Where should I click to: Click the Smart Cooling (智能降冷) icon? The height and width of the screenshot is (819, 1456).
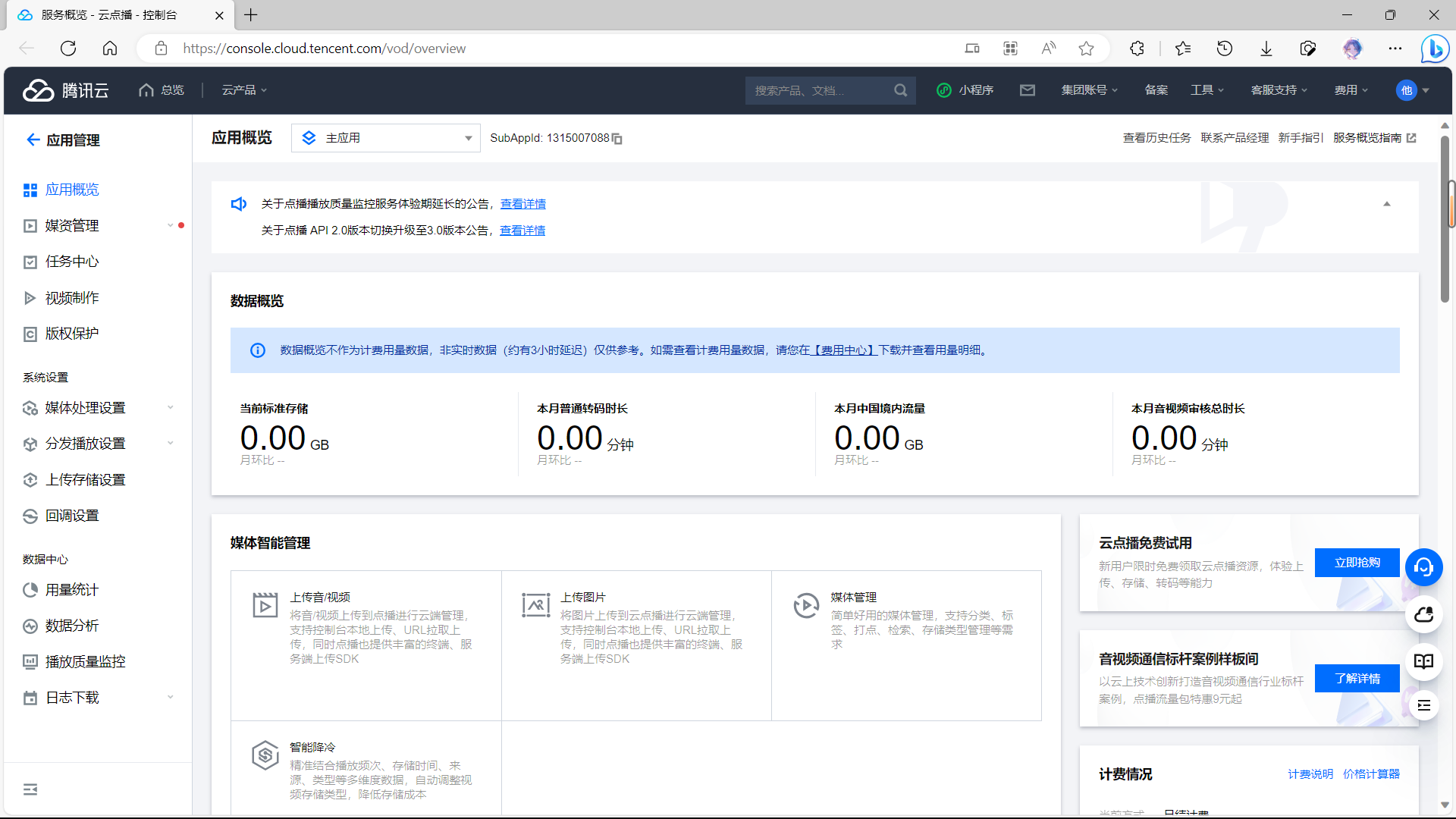pyautogui.click(x=265, y=755)
